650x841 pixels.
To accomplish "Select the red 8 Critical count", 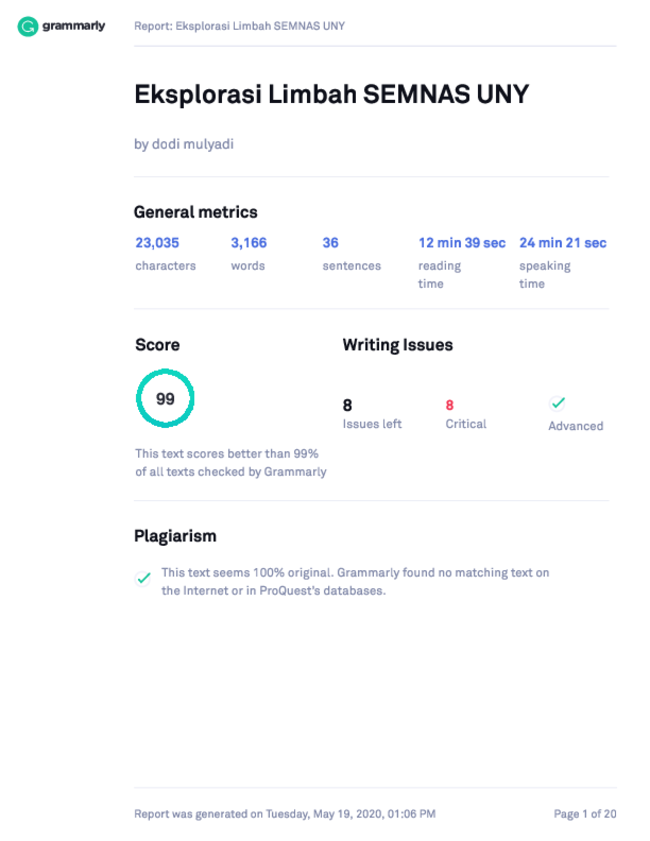I will [449, 405].
